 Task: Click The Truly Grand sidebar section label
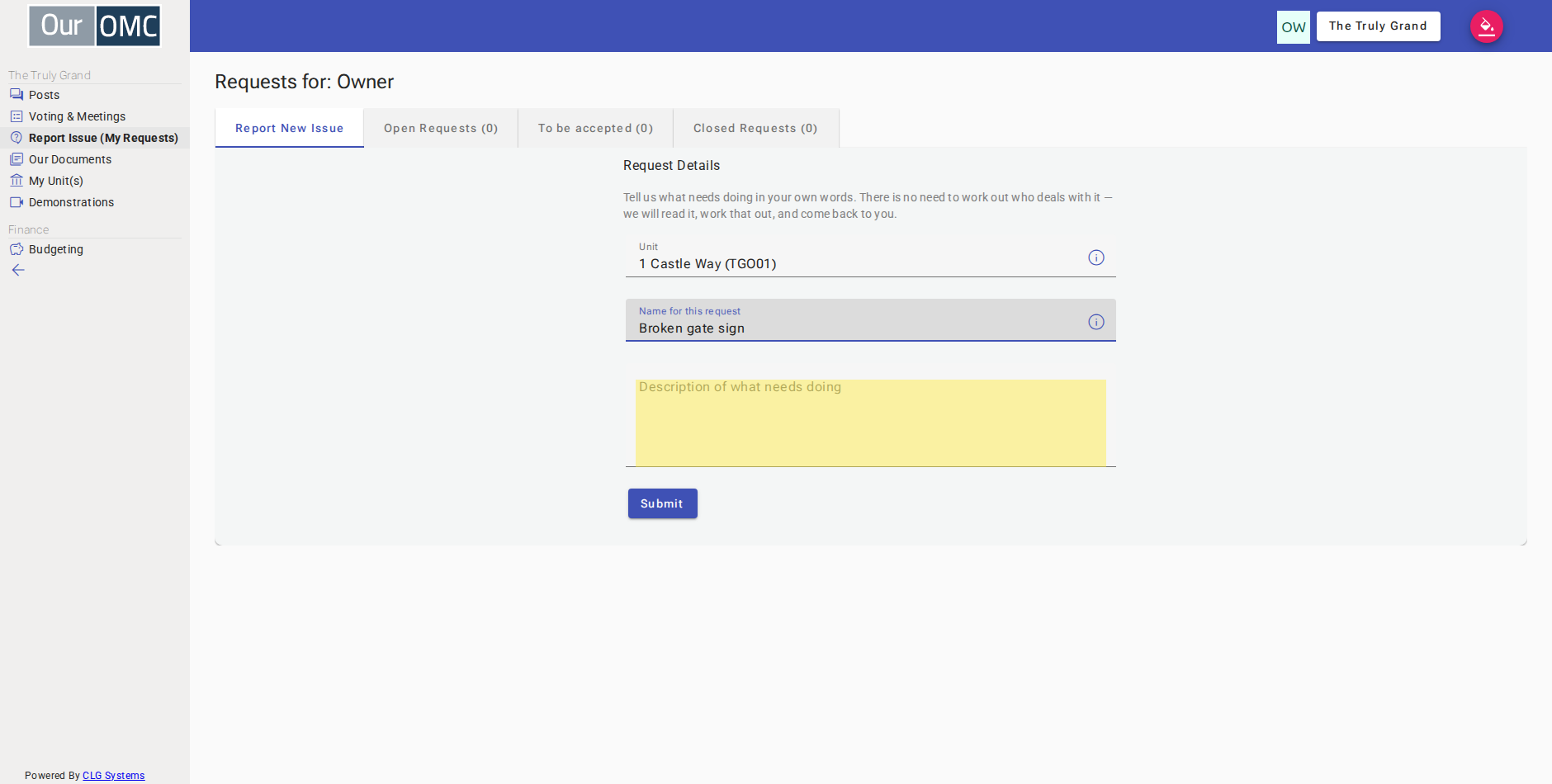click(50, 75)
